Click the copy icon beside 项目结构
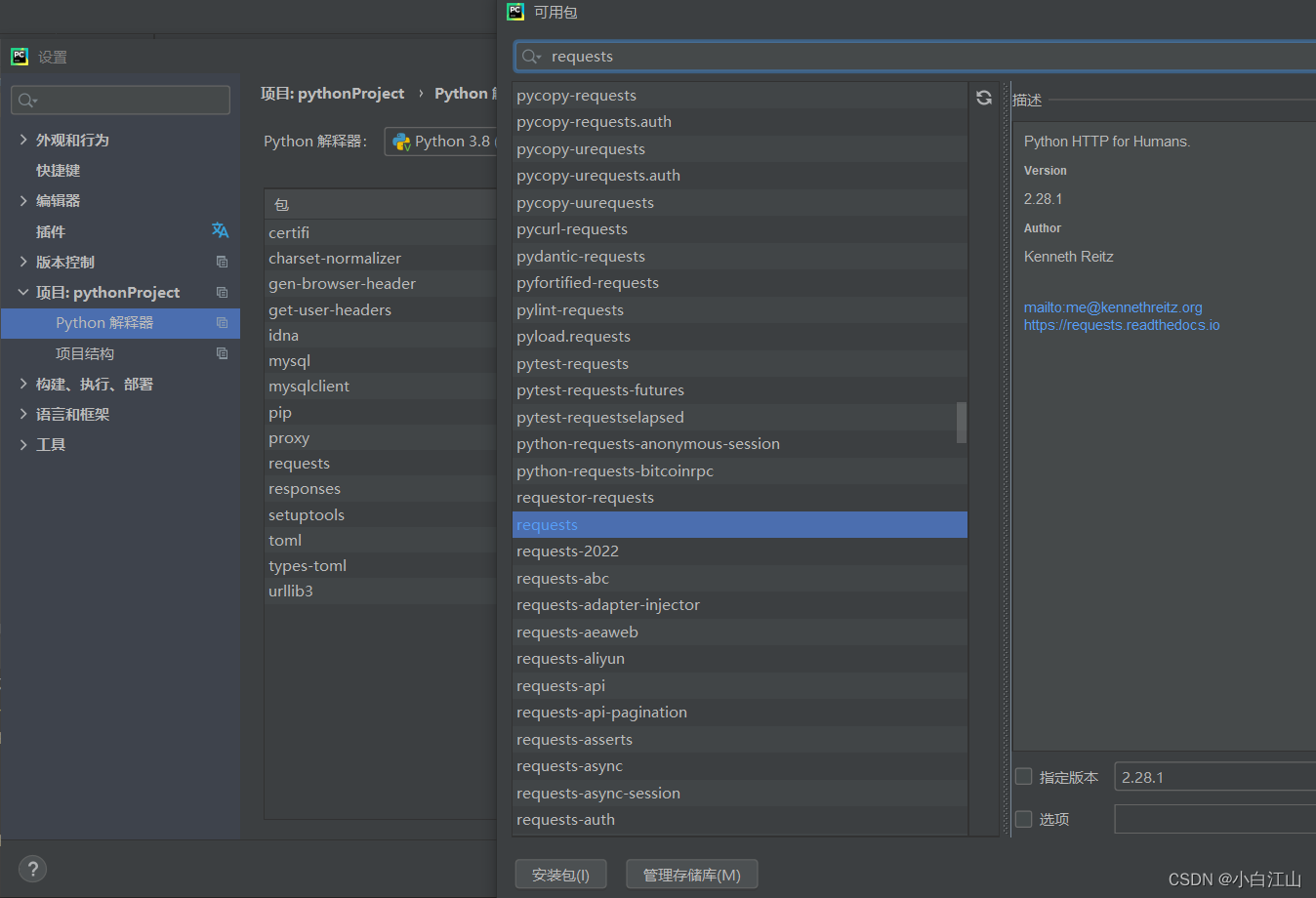 (222, 353)
